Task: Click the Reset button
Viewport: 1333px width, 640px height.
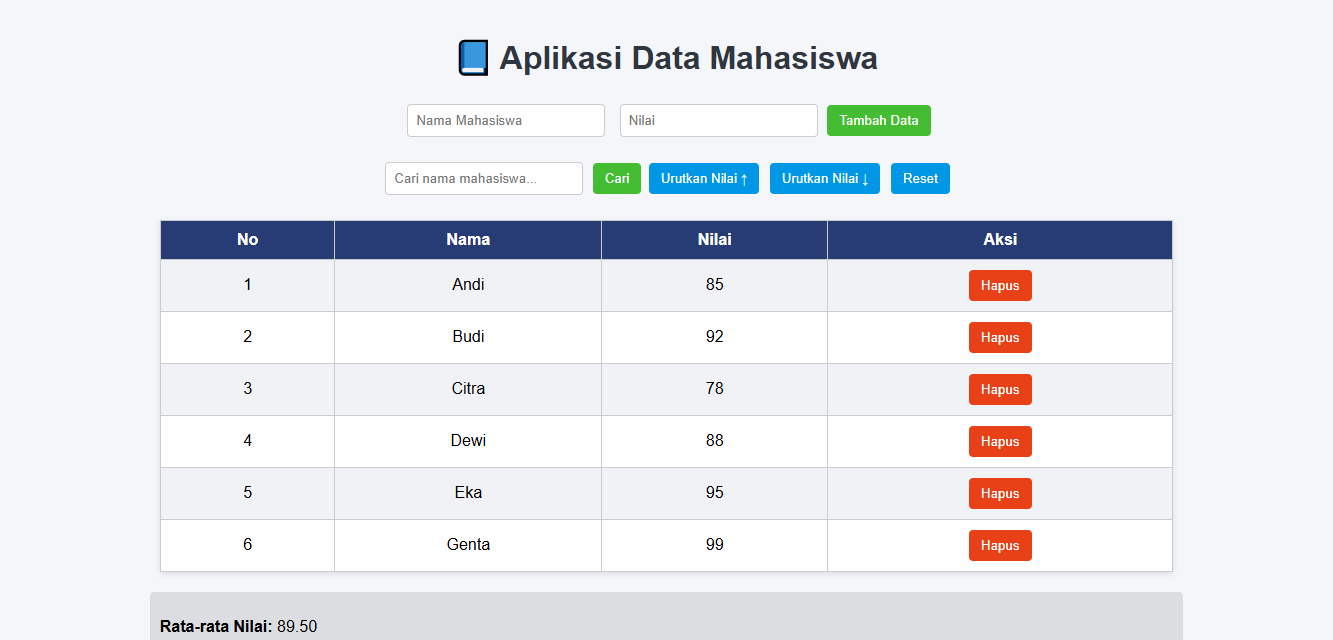Action: pos(919,178)
